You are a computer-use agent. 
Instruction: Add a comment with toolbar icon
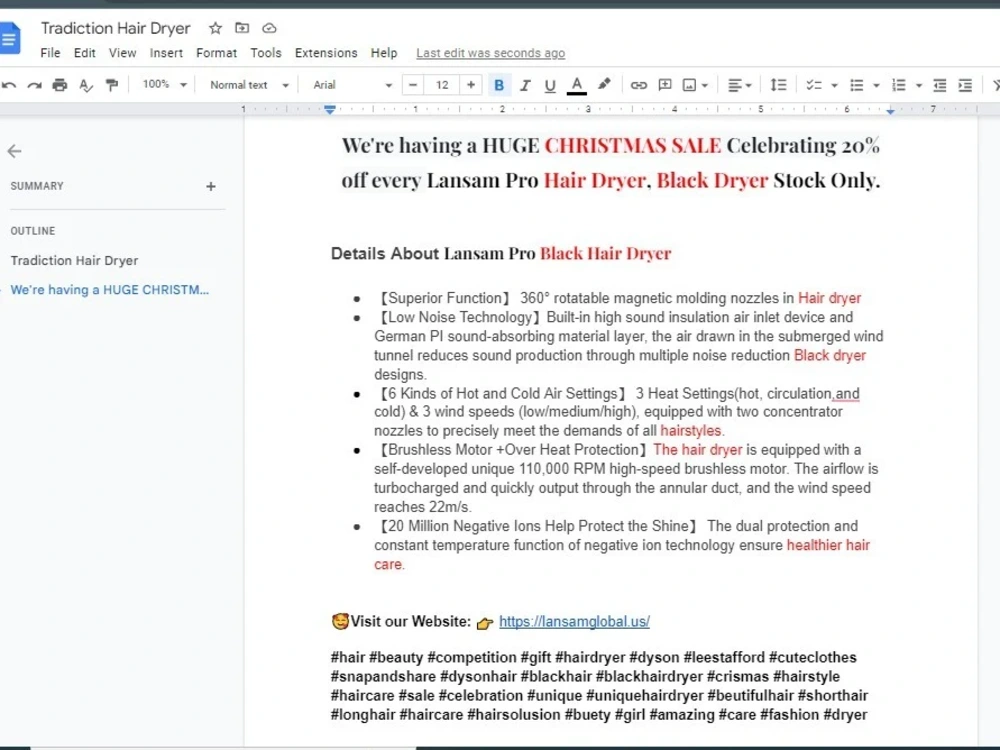tap(665, 85)
